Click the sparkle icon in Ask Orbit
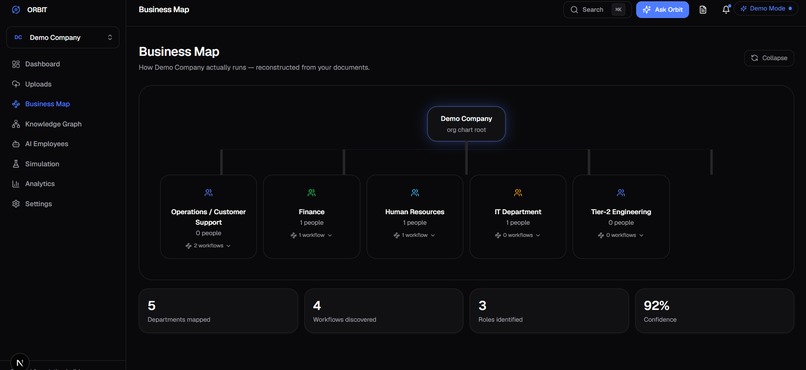The height and width of the screenshot is (370, 806). click(x=647, y=10)
